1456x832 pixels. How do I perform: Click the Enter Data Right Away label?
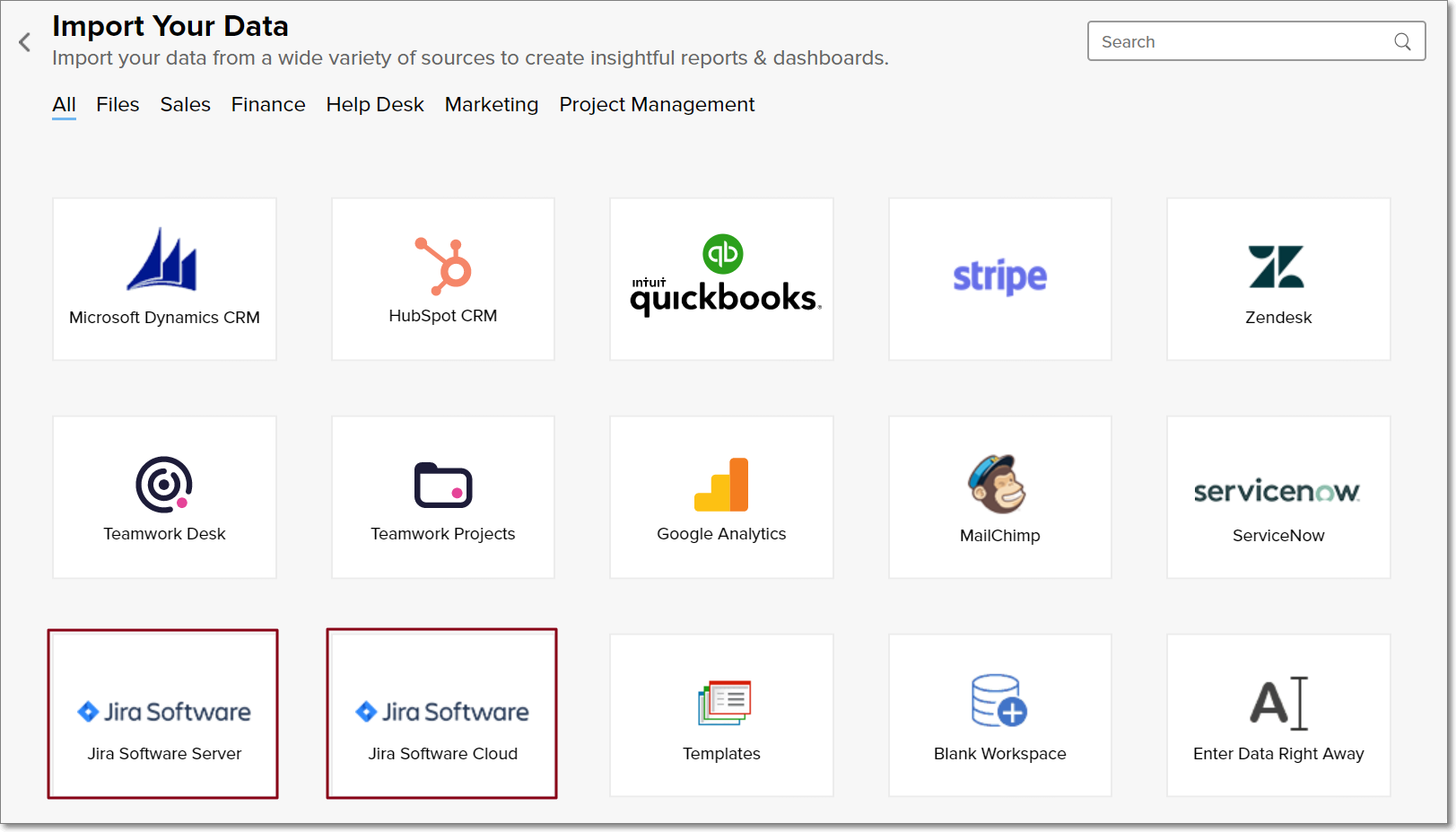pyautogui.click(x=1278, y=754)
